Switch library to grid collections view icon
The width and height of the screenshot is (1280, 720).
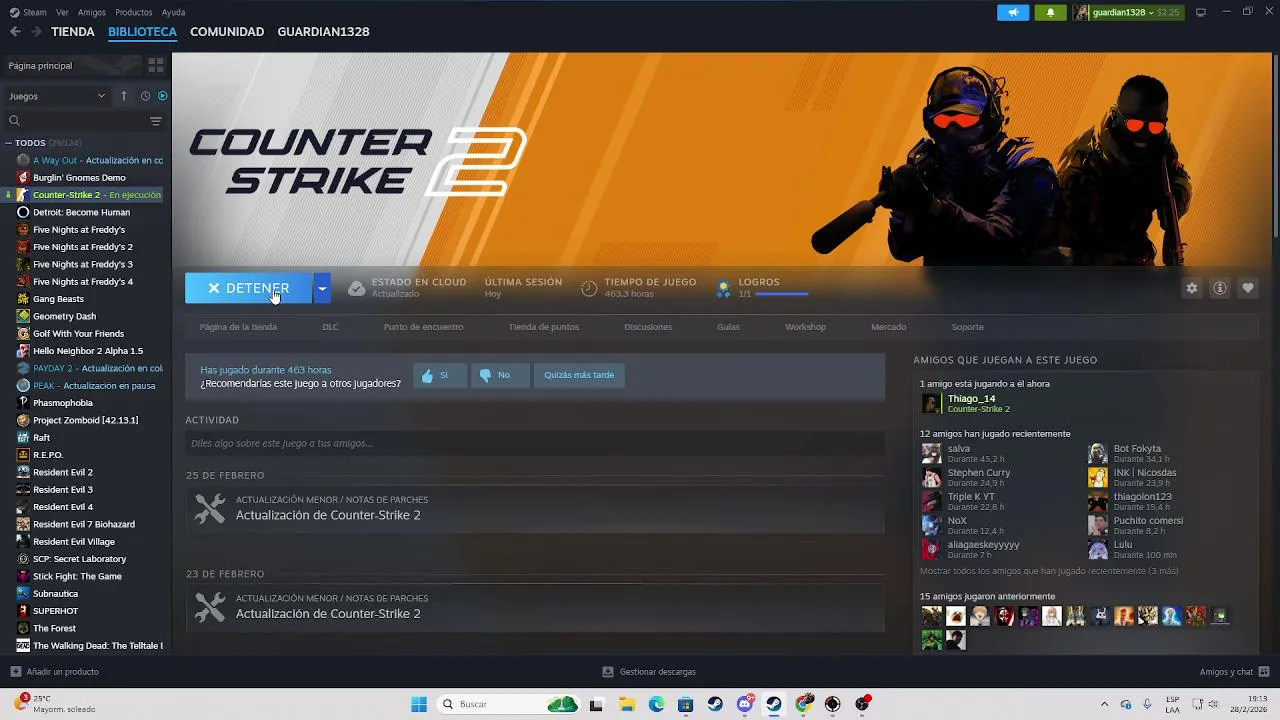[x=156, y=65]
